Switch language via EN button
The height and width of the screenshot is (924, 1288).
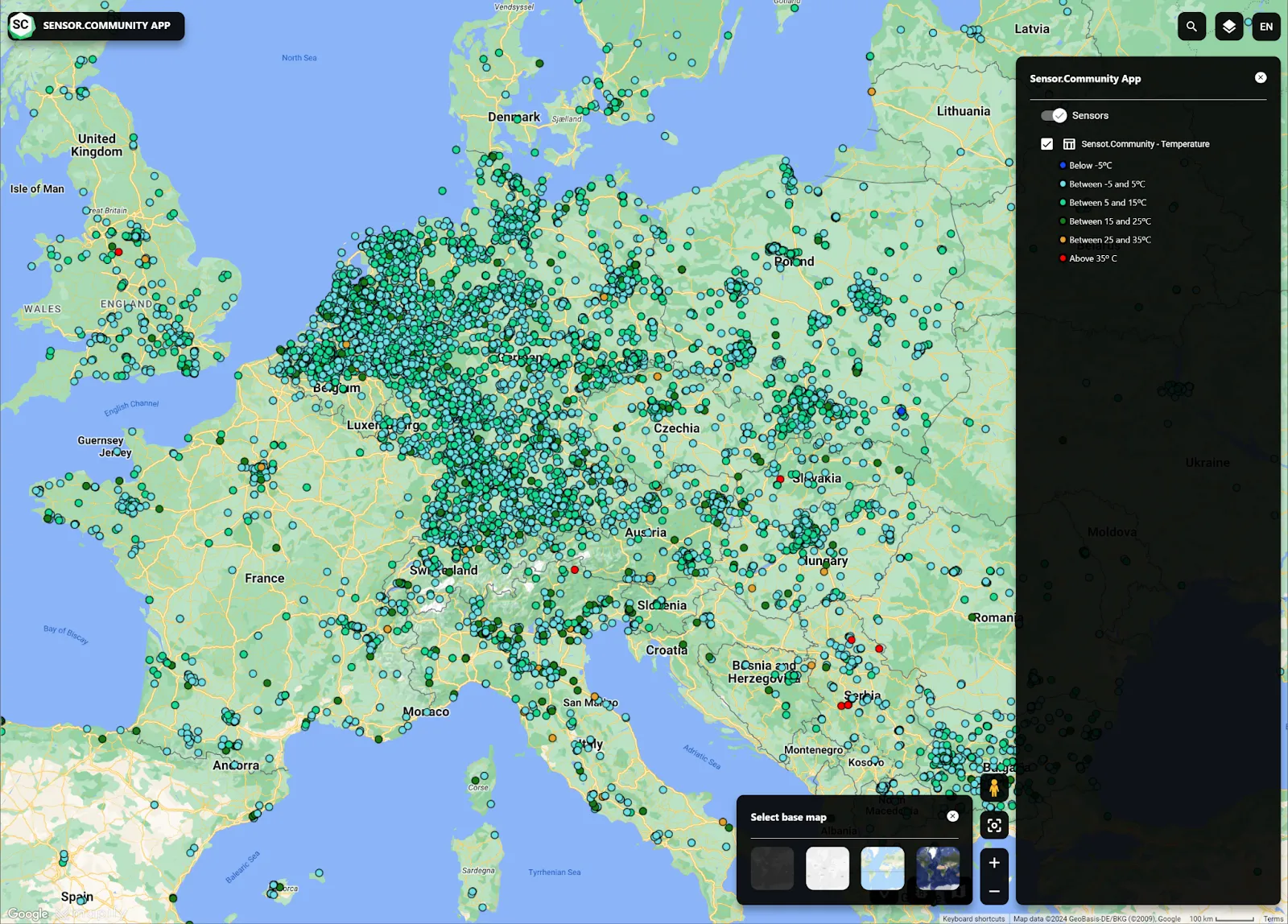tap(1266, 27)
